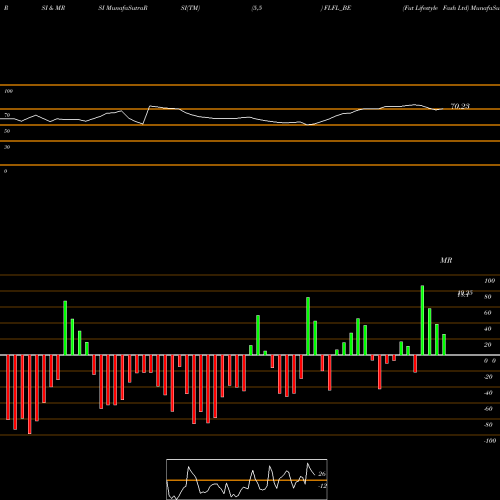500x500 pixels.
Task: Click the -20 label on MR axis
Action: (x=488, y=377)
